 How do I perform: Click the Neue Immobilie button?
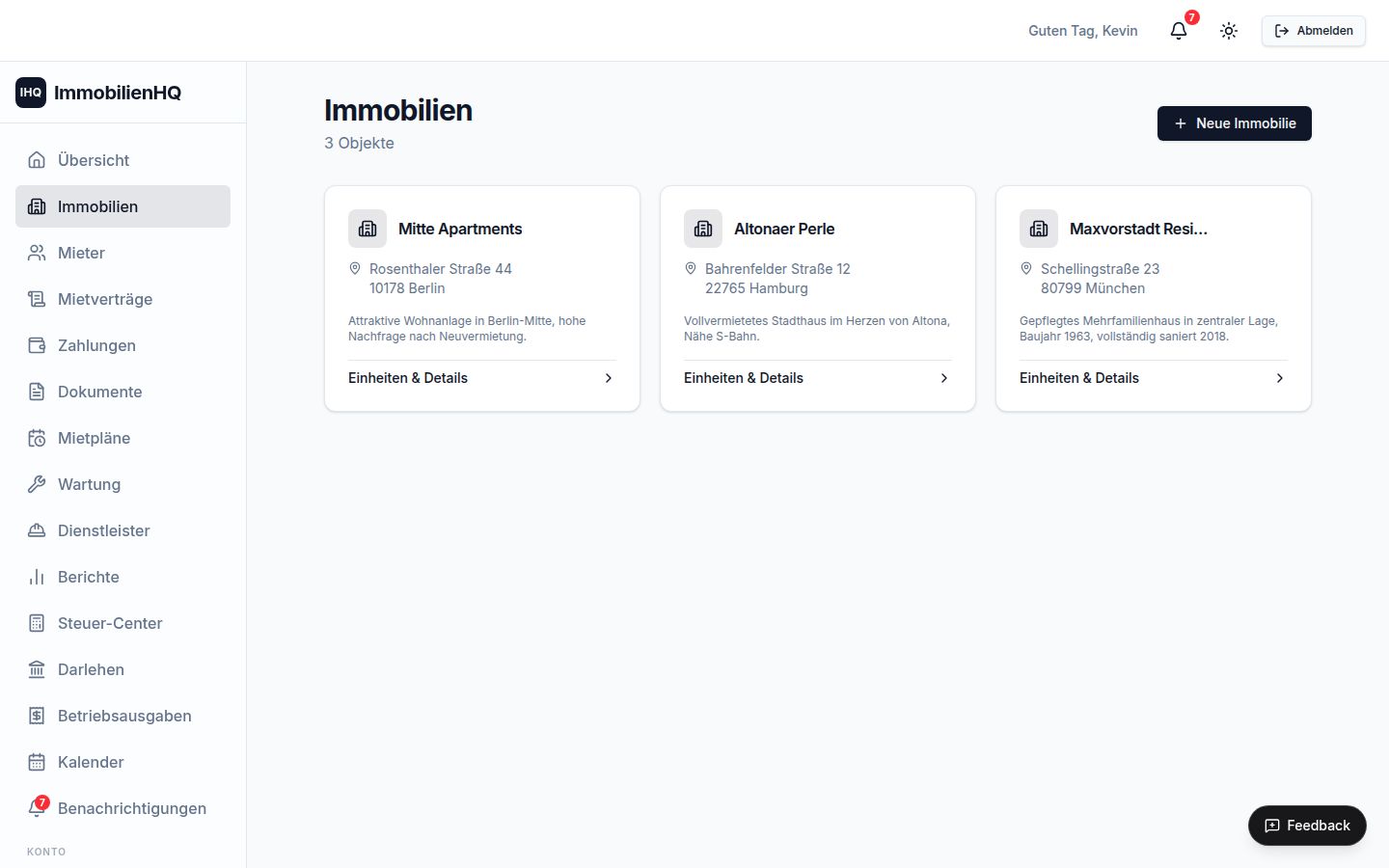click(x=1235, y=123)
